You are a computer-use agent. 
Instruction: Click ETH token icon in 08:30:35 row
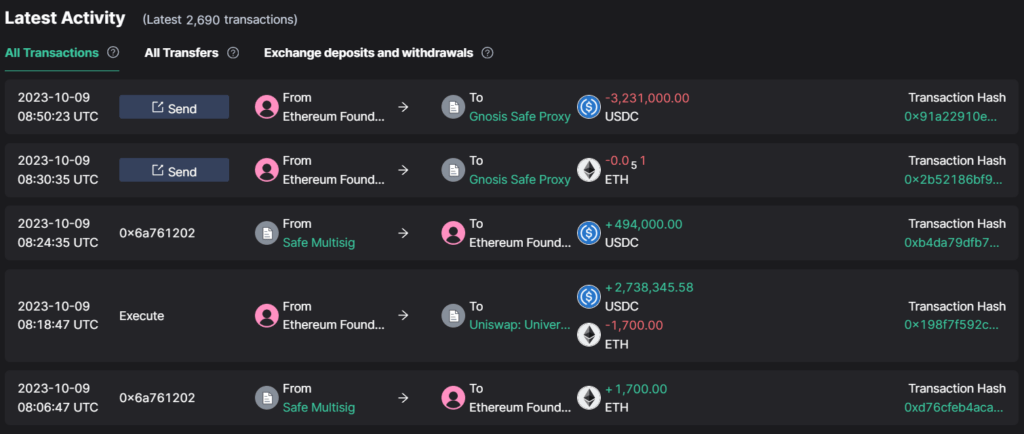click(x=589, y=170)
